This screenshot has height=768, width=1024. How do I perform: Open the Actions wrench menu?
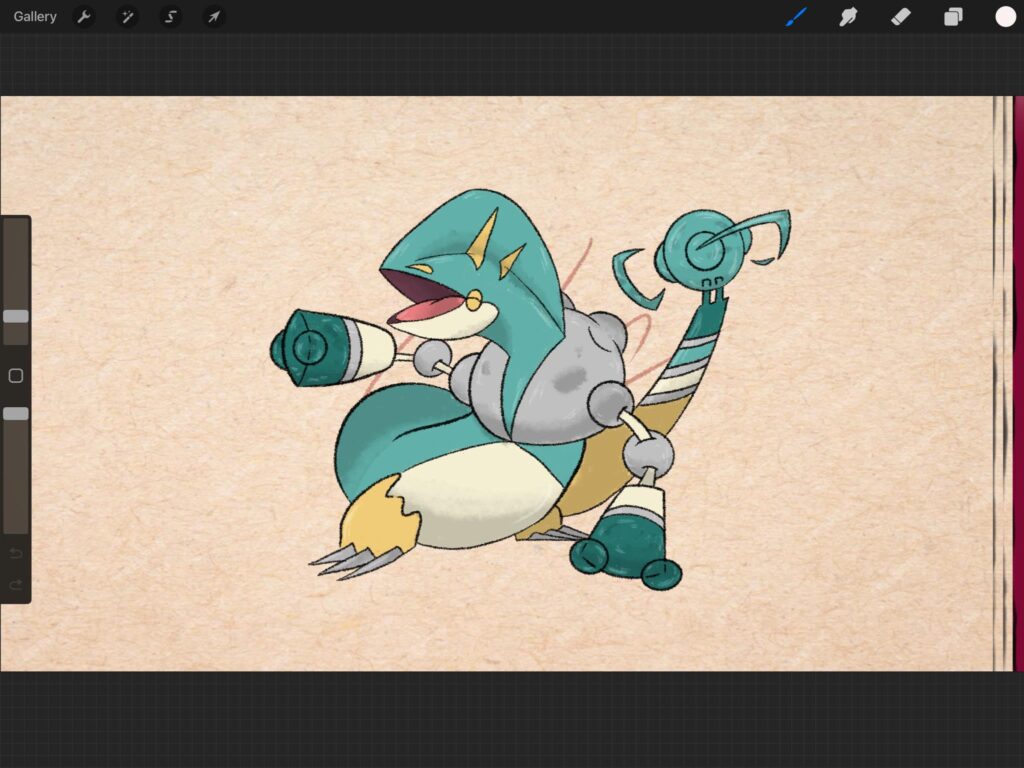click(x=84, y=16)
